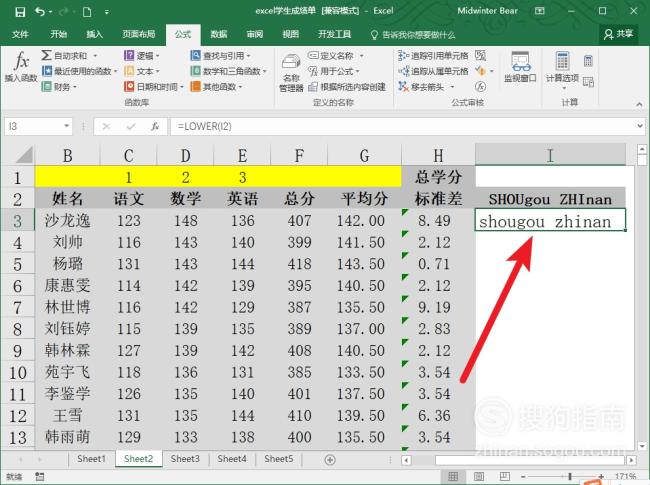Open the 数据 ribbon tab

coord(218,34)
